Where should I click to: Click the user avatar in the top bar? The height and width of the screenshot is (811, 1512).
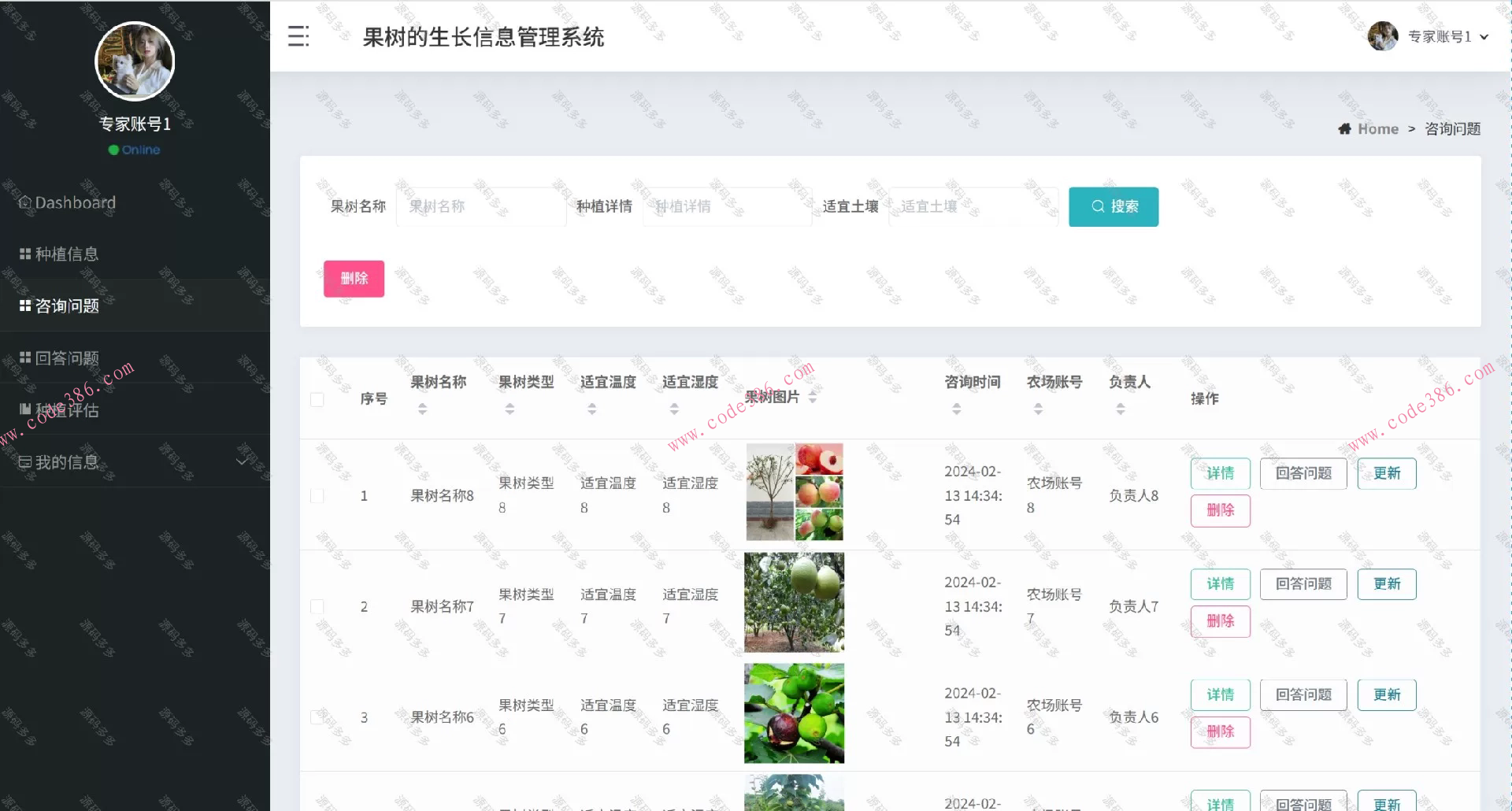(1384, 35)
